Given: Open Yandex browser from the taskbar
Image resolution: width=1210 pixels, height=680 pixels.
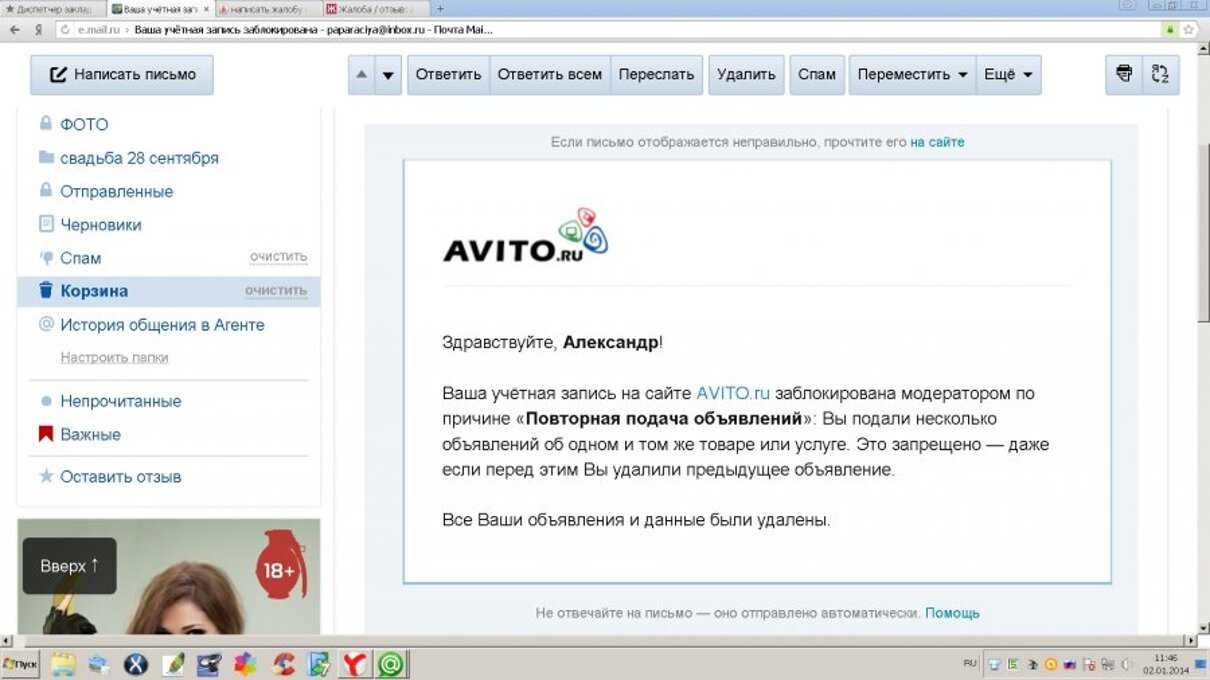Looking at the screenshot, I should [x=355, y=664].
